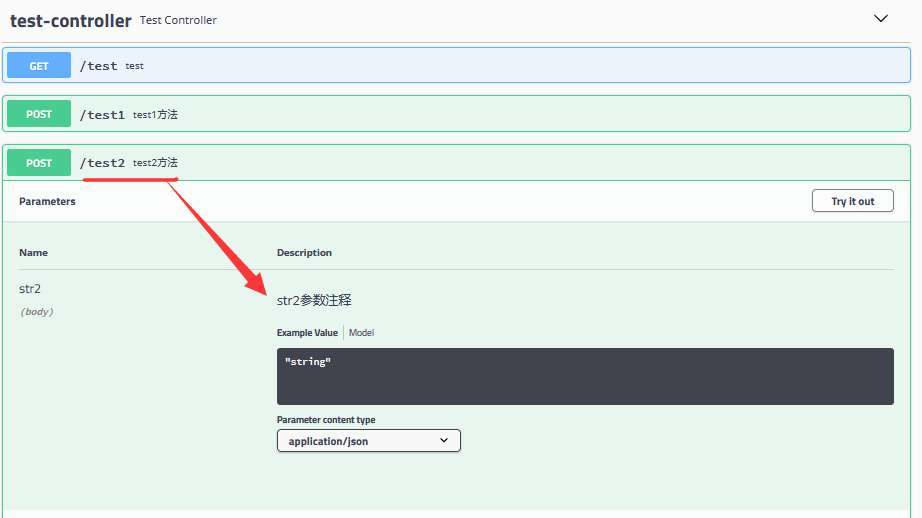Select the str2 parameter name
The image size is (922, 518).
click(30, 289)
